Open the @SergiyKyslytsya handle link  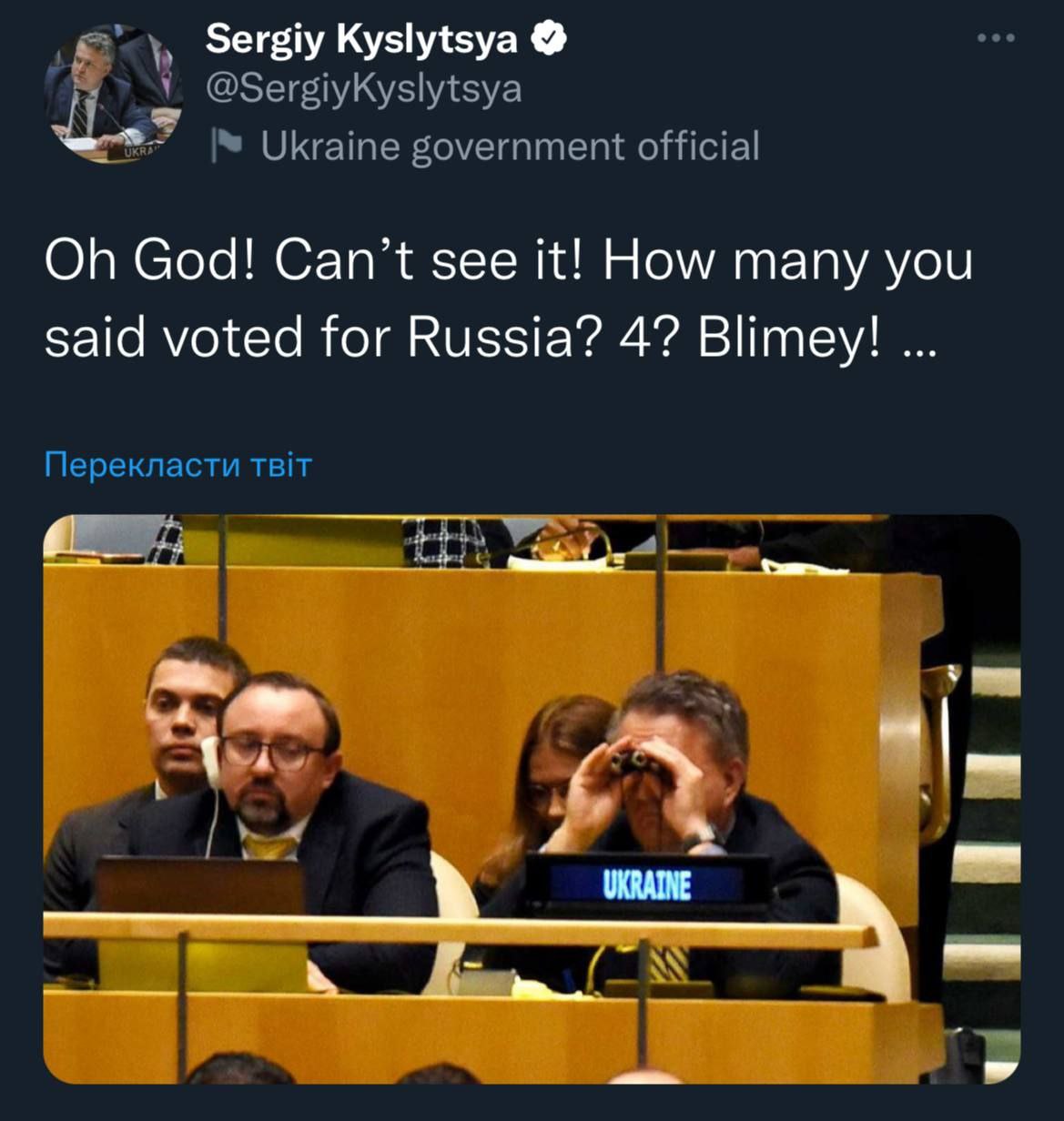[364, 89]
